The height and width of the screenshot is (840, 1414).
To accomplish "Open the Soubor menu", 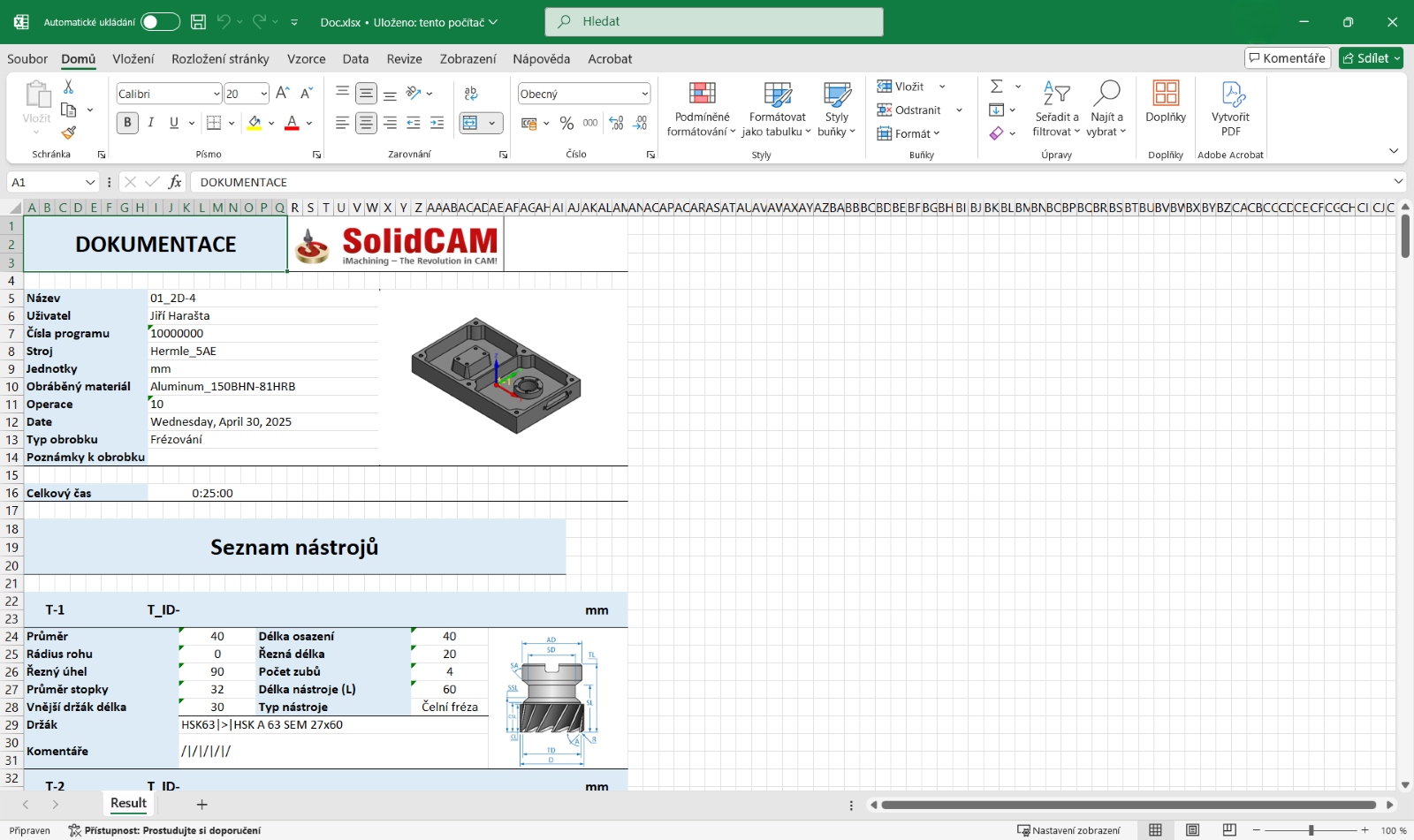I will point(27,58).
